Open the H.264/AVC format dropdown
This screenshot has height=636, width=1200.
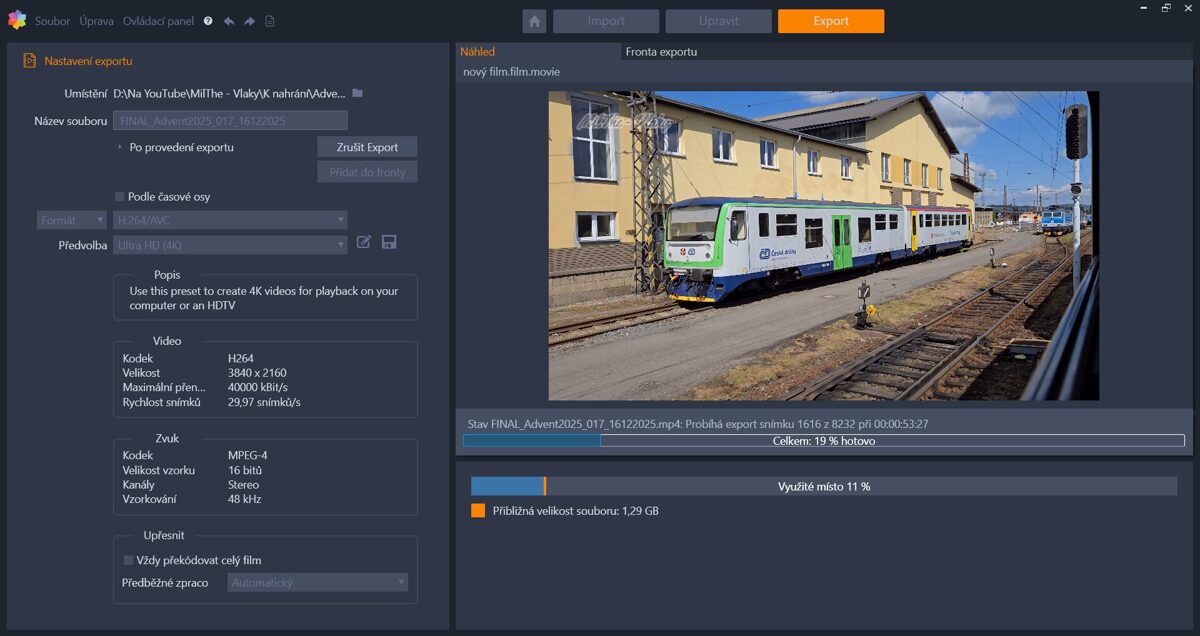pyautogui.click(x=230, y=220)
